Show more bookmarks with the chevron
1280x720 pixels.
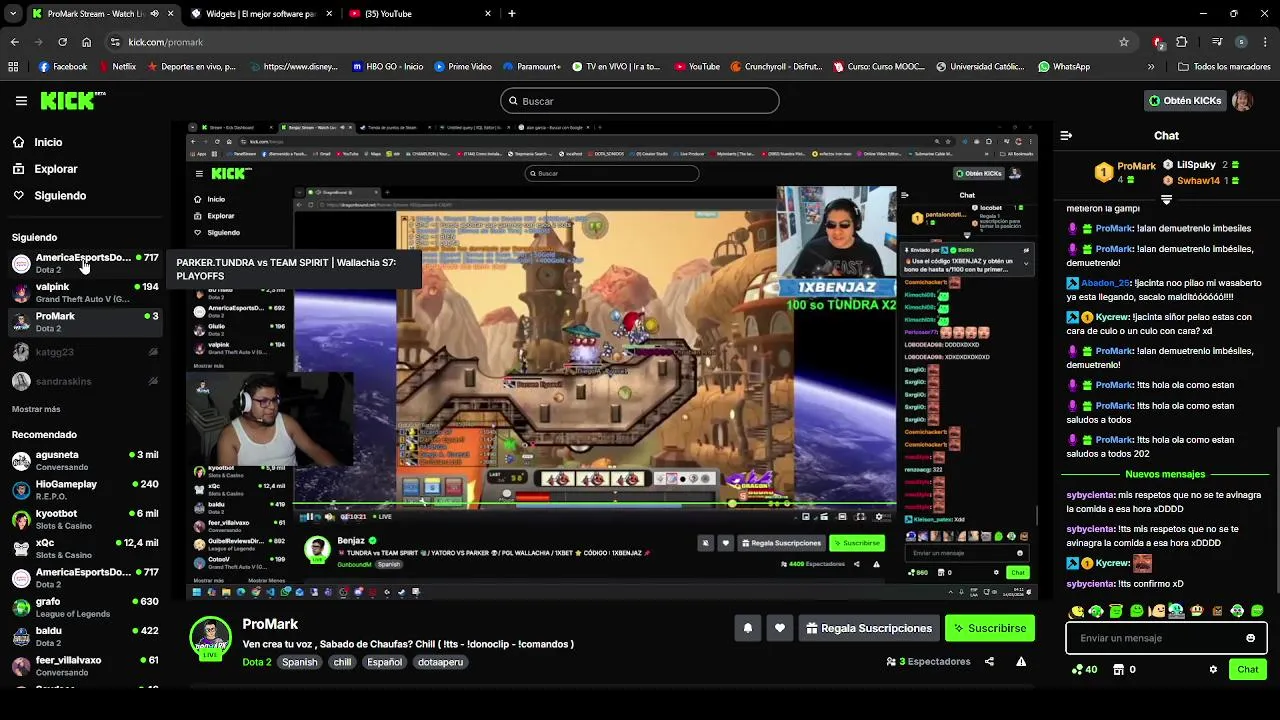tap(1151, 67)
